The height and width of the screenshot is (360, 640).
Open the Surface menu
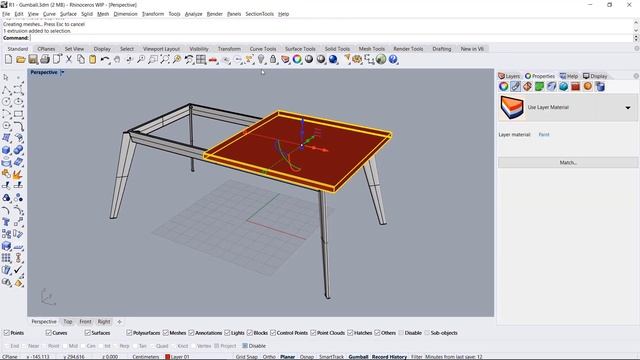coord(68,14)
